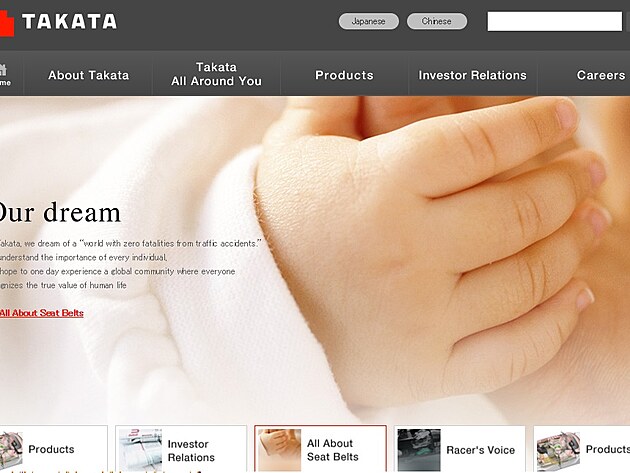630x473 pixels.
Task: Open Products in the top navigation bar
Action: 344,75
